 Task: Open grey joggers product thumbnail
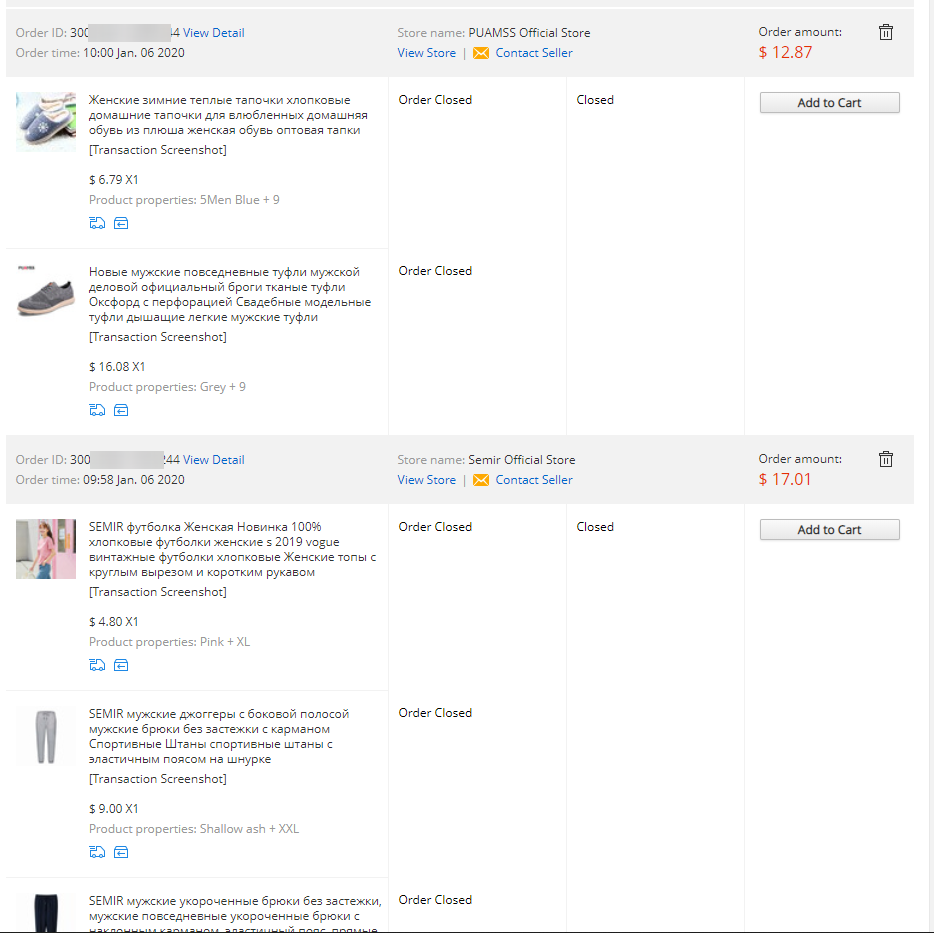46,736
